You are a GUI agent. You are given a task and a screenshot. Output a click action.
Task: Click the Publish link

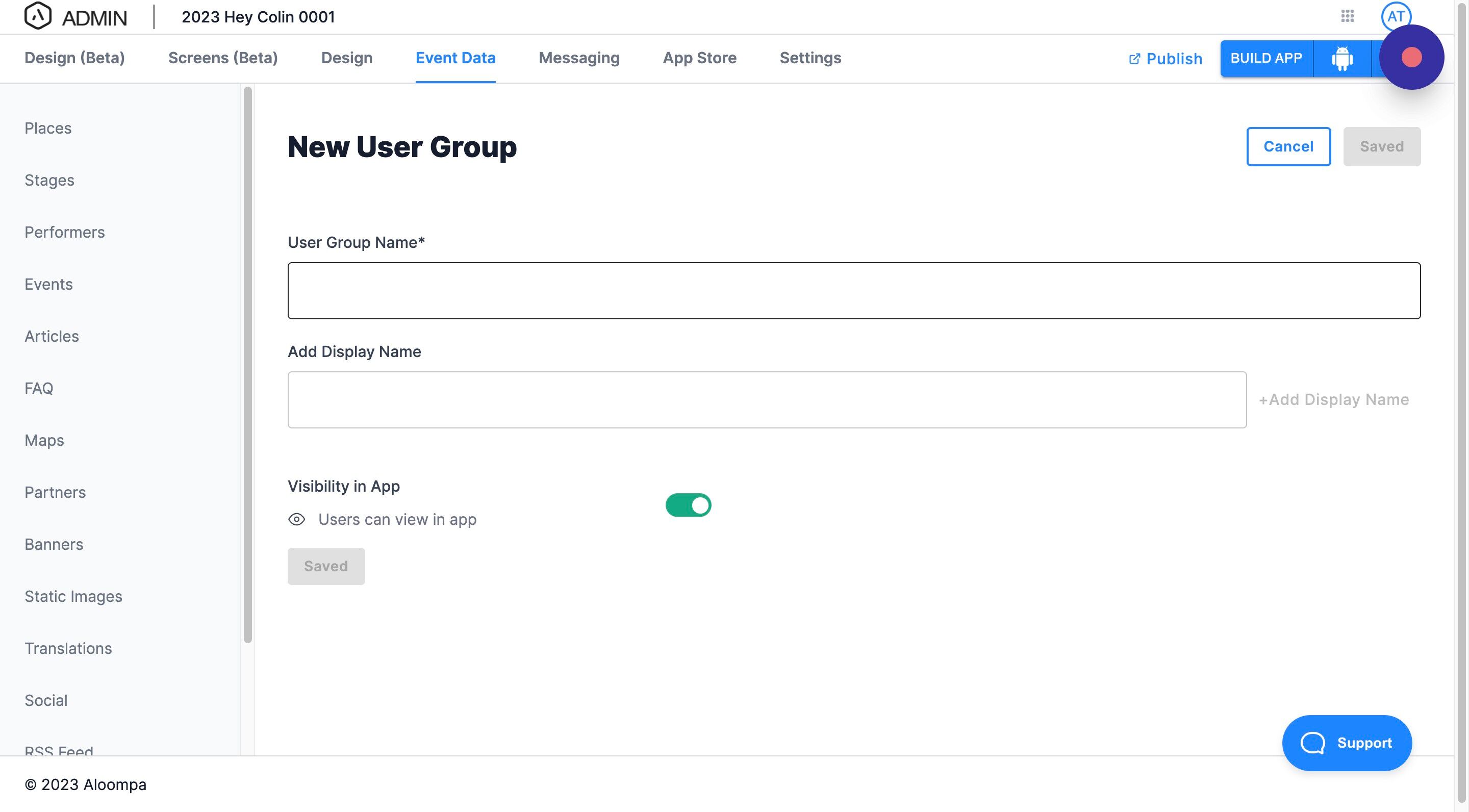[1165, 59]
